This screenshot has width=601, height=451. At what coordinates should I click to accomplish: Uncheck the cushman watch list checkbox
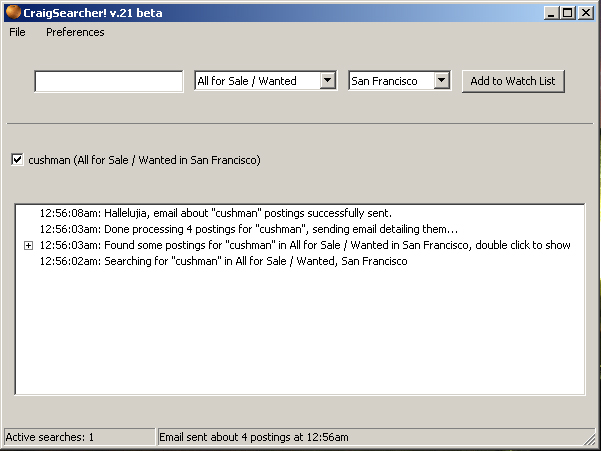click(x=17, y=160)
